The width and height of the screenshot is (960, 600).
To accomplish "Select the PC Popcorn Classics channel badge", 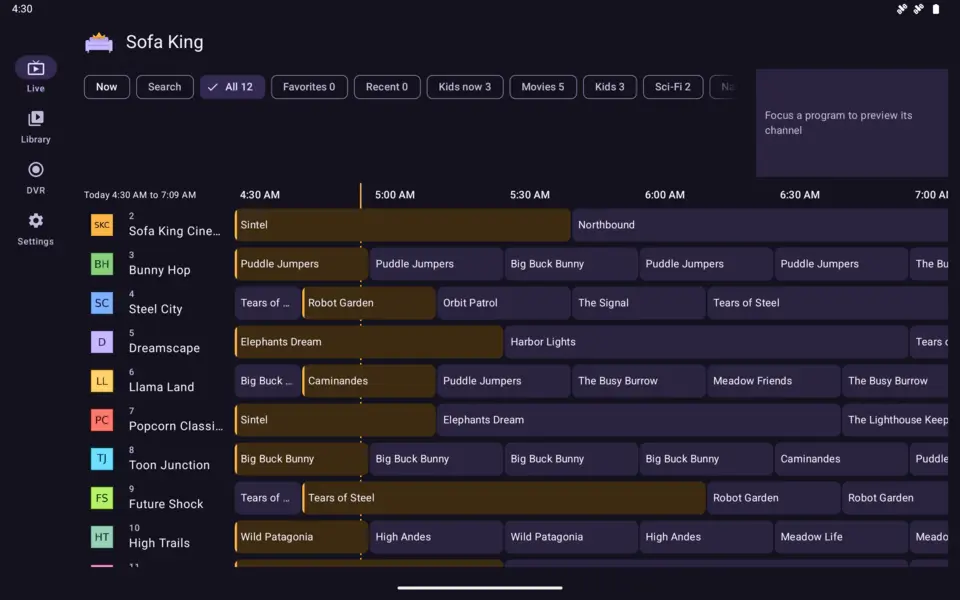I will point(102,420).
